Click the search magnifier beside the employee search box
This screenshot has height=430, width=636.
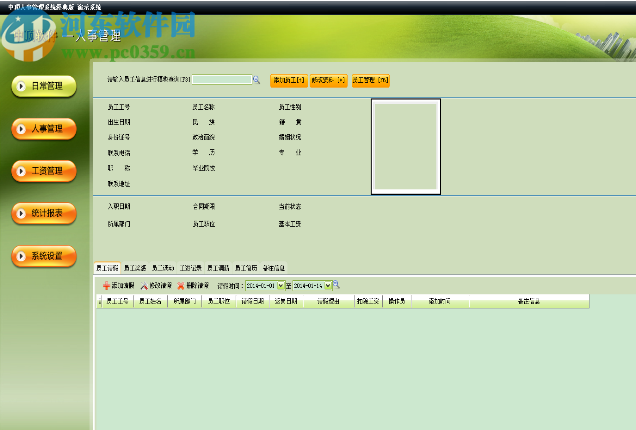256,80
